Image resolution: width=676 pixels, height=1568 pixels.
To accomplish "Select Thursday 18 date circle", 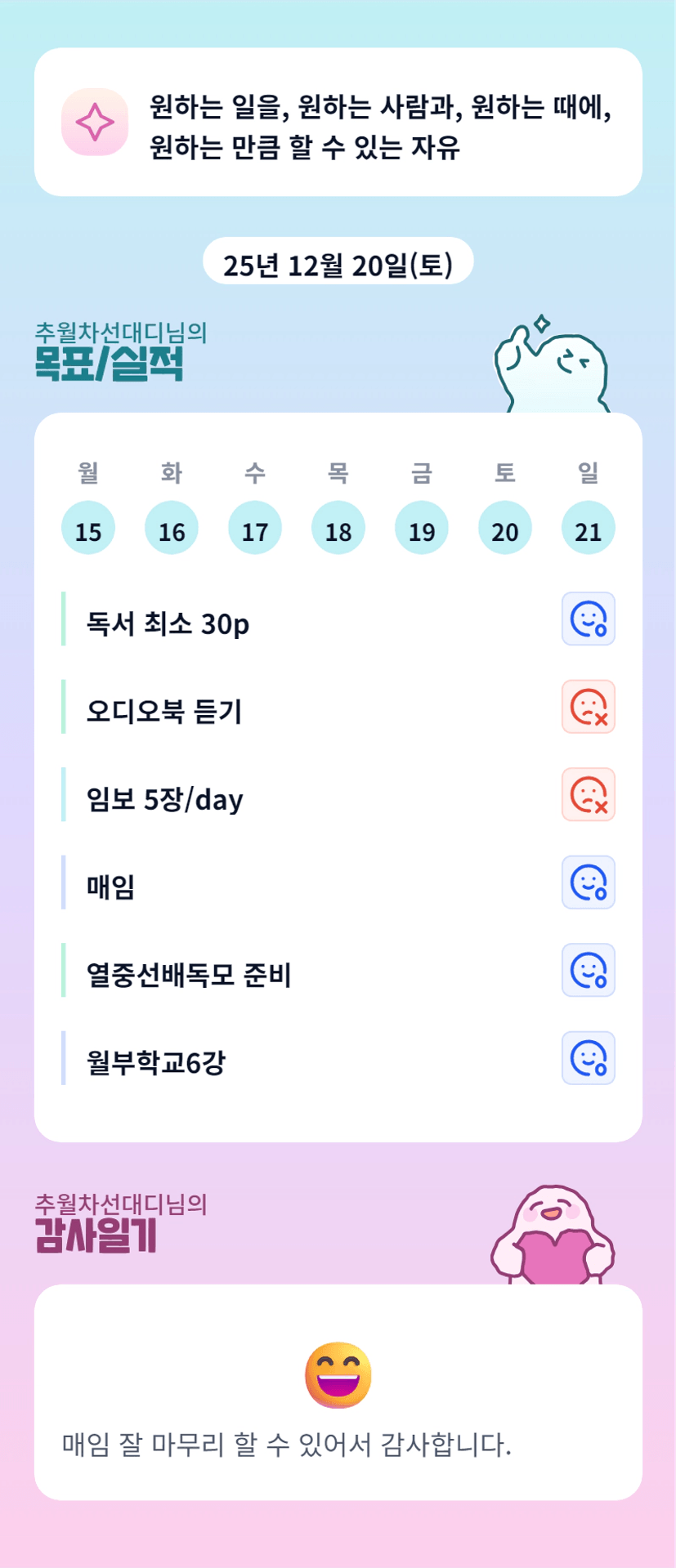I will (x=338, y=528).
